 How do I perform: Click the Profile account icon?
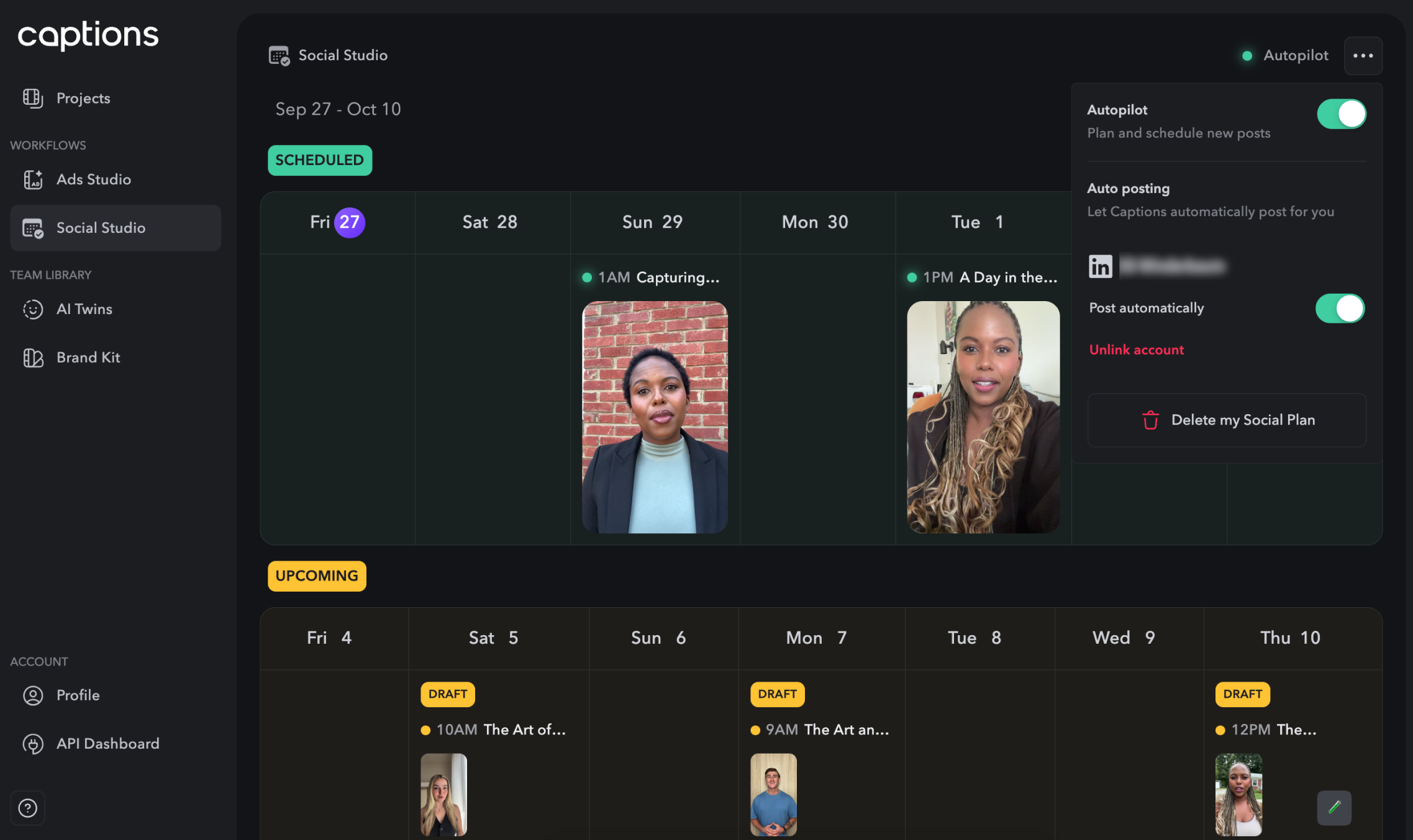[33, 695]
